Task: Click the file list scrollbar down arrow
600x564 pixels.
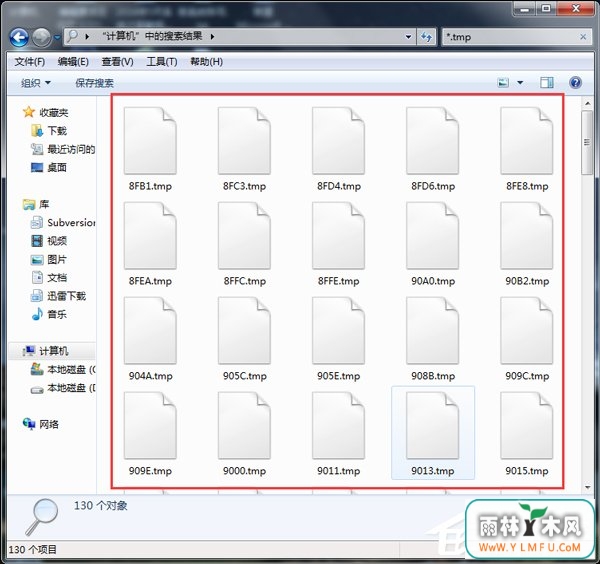Action: [587, 487]
